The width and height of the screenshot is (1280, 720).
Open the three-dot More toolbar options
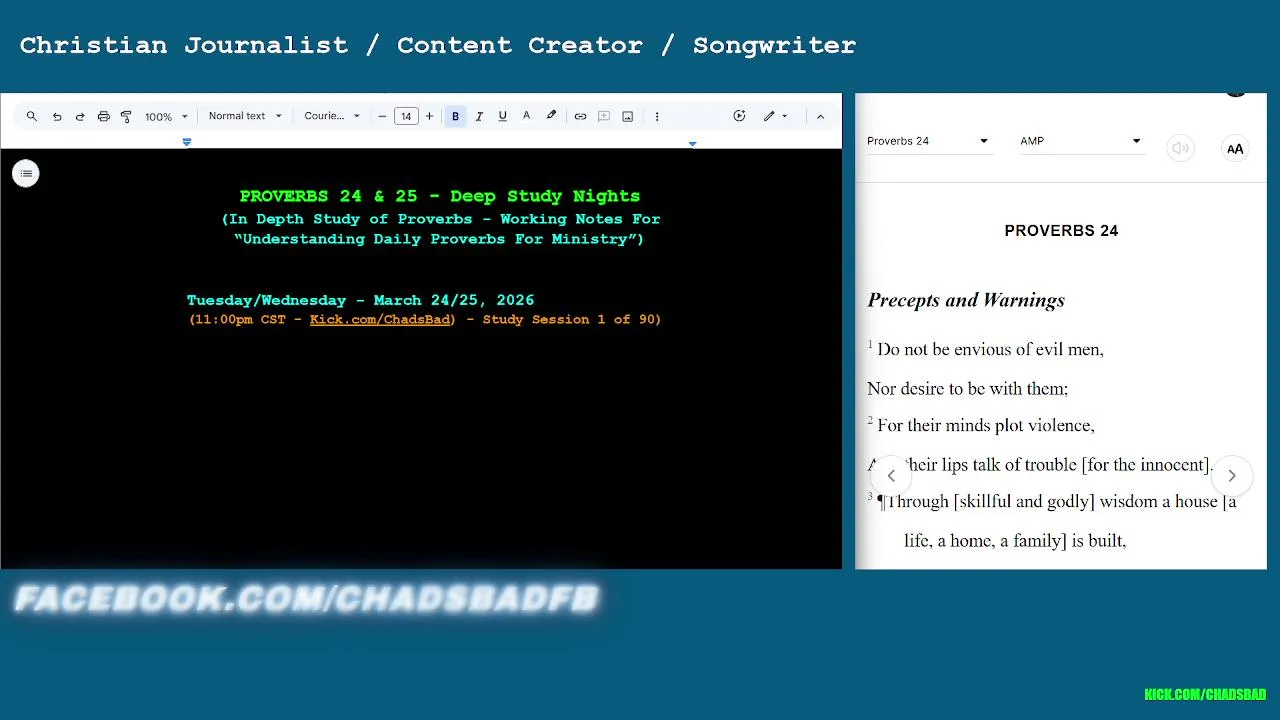point(657,116)
